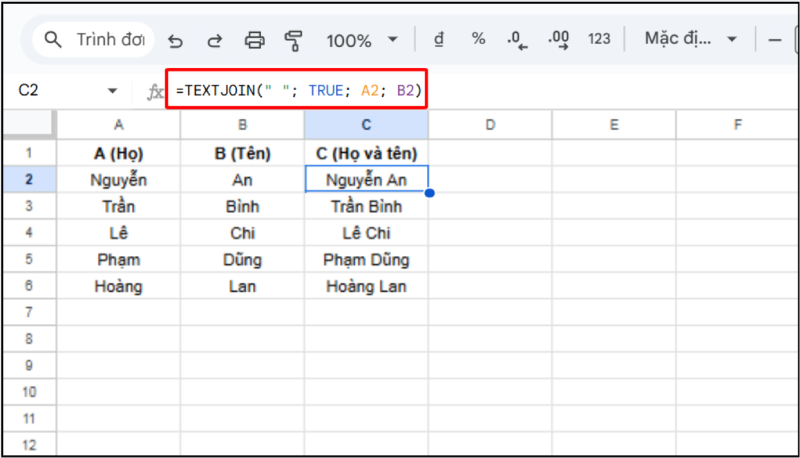Click cell 'An' in column B
This screenshot has height=458, width=800.
click(242, 180)
